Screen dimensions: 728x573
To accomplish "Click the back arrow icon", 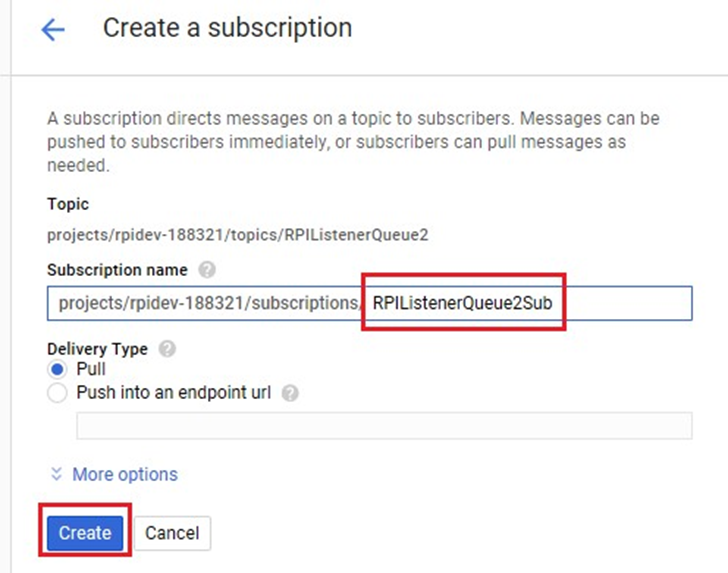I will [53, 29].
